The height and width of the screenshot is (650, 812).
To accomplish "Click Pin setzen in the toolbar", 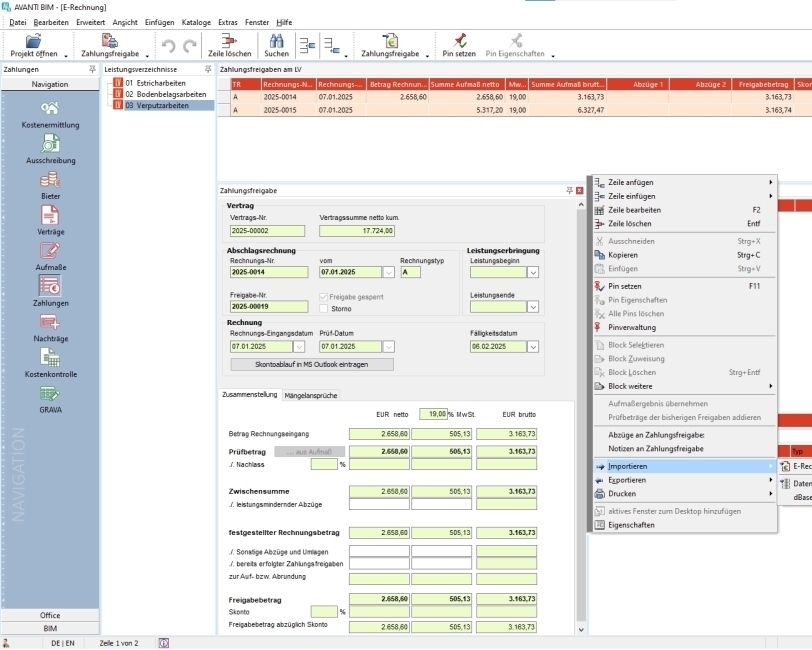I will pos(458,42).
